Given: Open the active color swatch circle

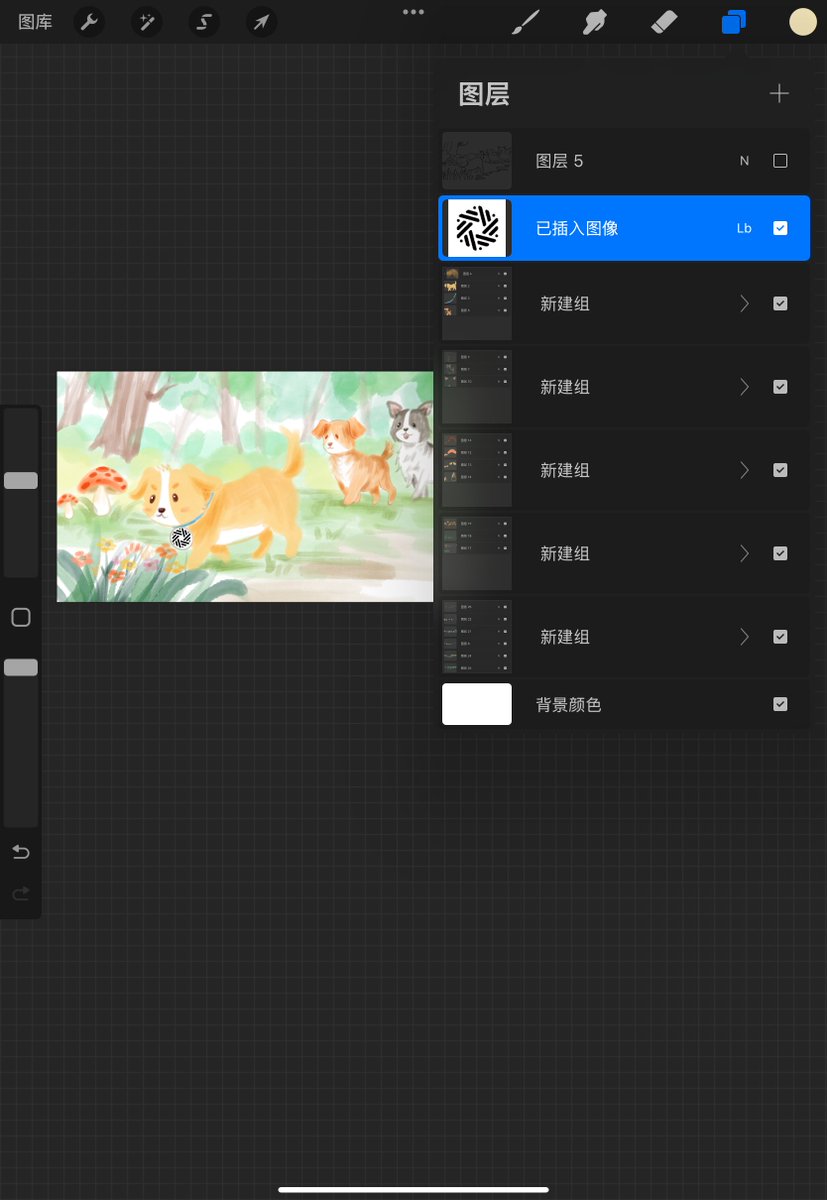Looking at the screenshot, I should (x=803, y=22).
